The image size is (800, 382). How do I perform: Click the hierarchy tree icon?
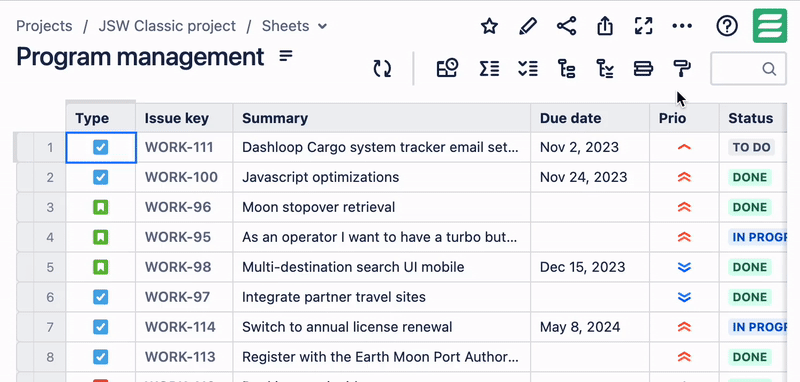tap(566, 68)
